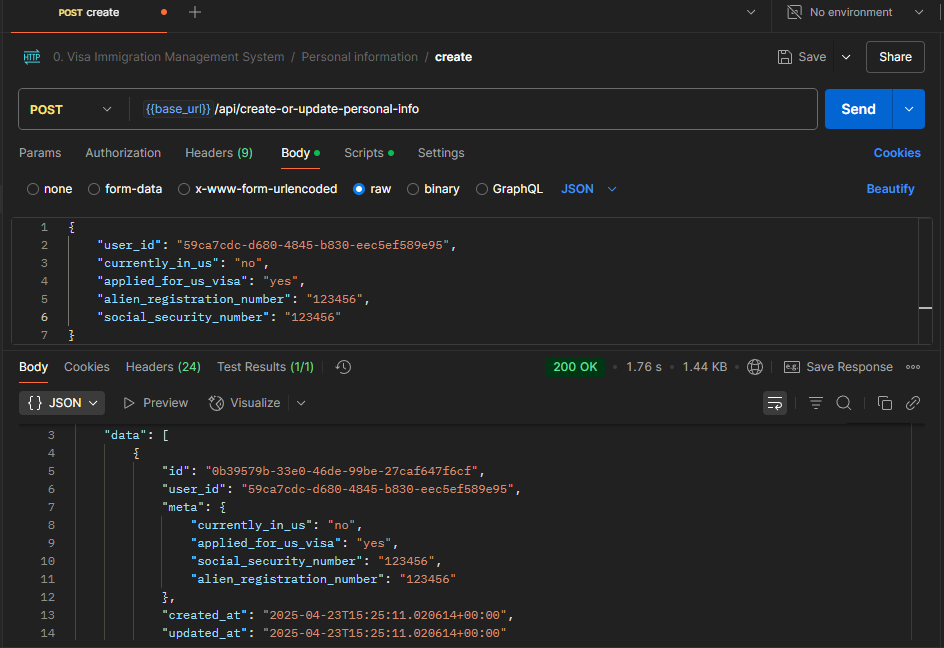
Task: Click the Preview play icon
Action: [x=128, y=403]
